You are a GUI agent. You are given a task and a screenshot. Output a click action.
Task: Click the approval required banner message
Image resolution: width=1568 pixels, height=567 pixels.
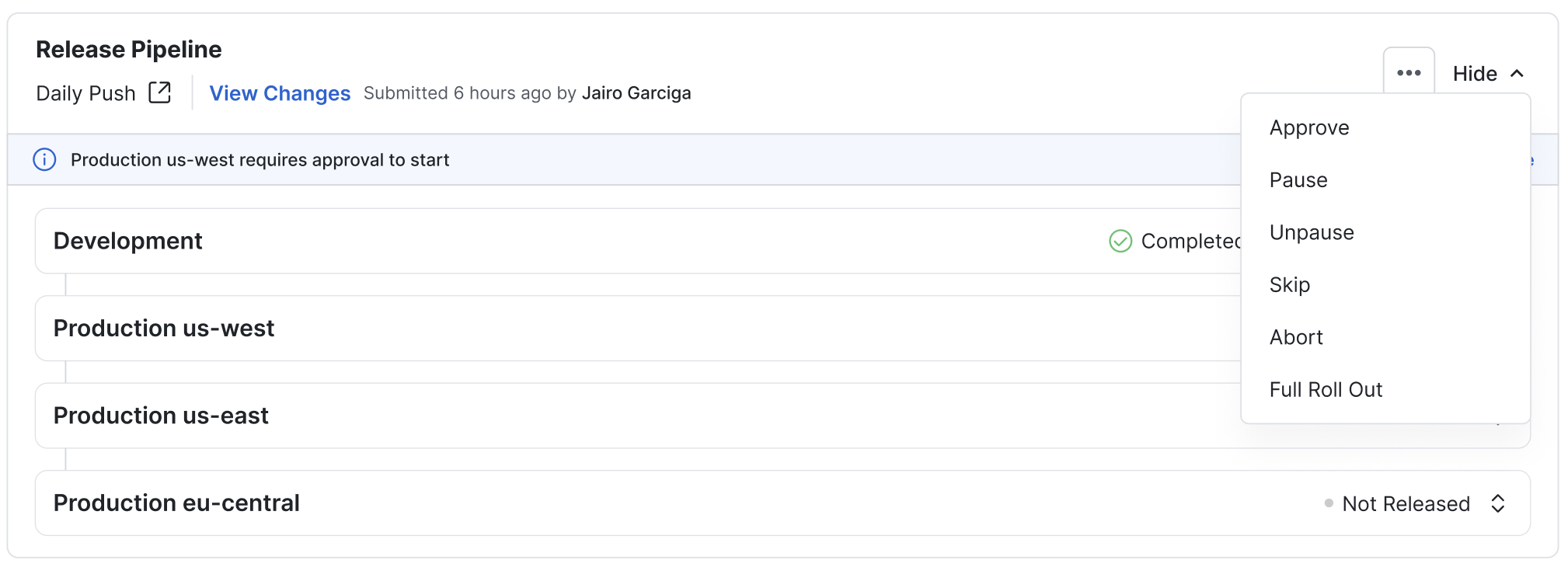260,160
